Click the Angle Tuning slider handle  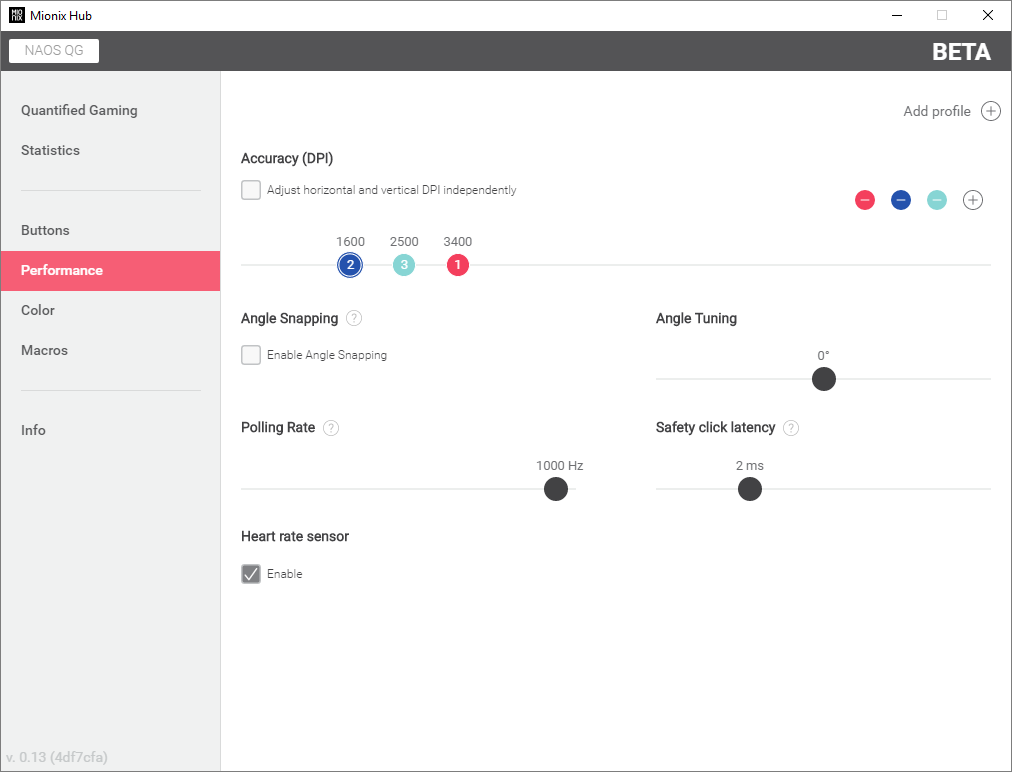[824, 379]
